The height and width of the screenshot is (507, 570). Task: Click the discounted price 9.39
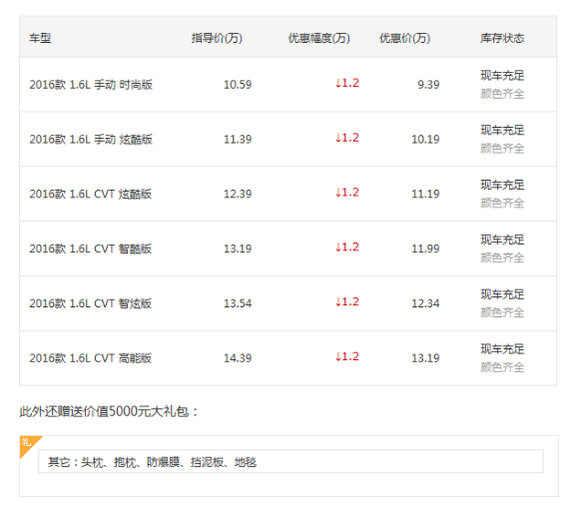[429, 85]
